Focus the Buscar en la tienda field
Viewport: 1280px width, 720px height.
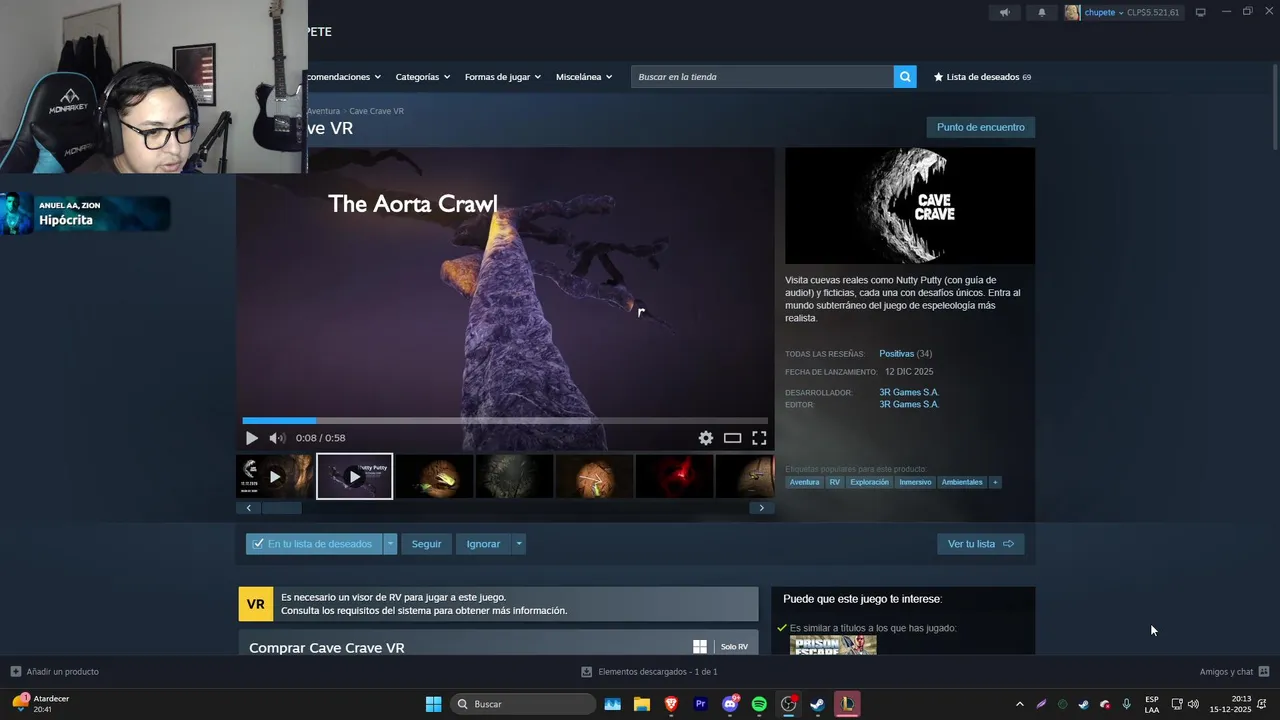coord(762,77)
